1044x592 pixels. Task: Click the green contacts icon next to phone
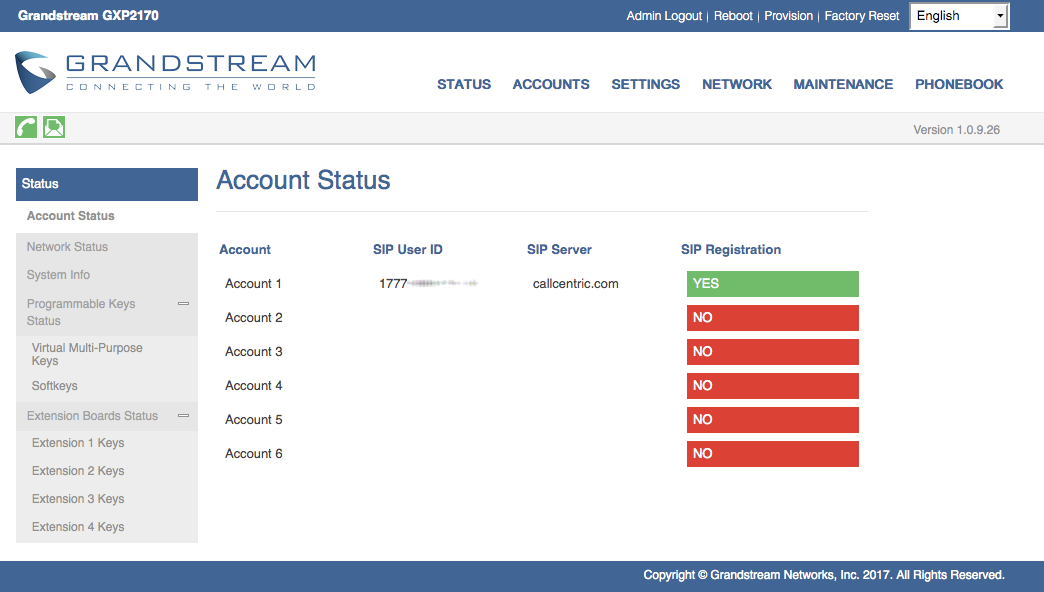(54, 127)
